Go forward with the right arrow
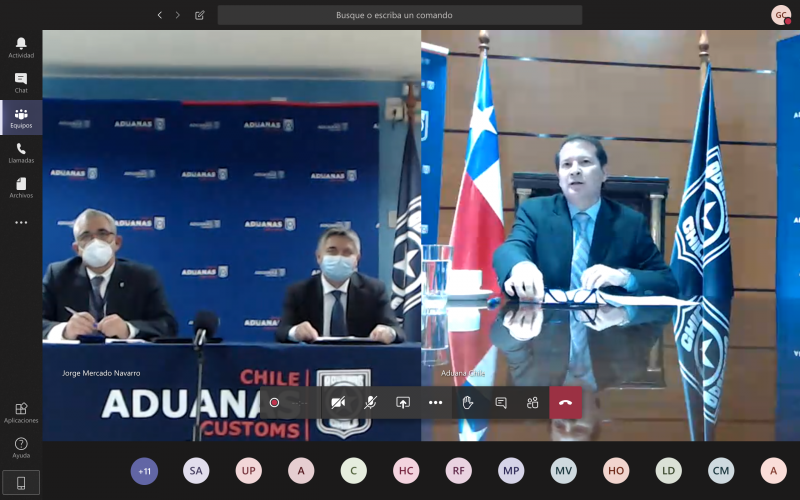800x500 pixels. click(178, 15)
